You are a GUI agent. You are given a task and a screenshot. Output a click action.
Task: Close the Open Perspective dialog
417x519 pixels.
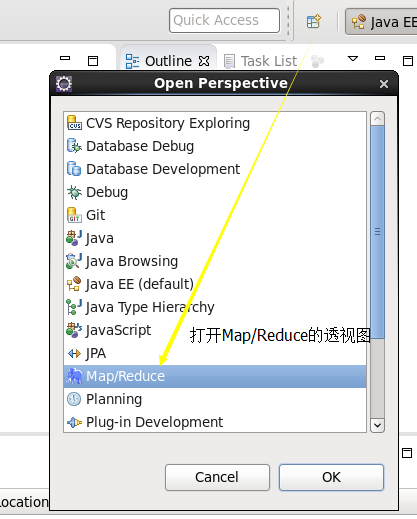click(x=384, y=84)
